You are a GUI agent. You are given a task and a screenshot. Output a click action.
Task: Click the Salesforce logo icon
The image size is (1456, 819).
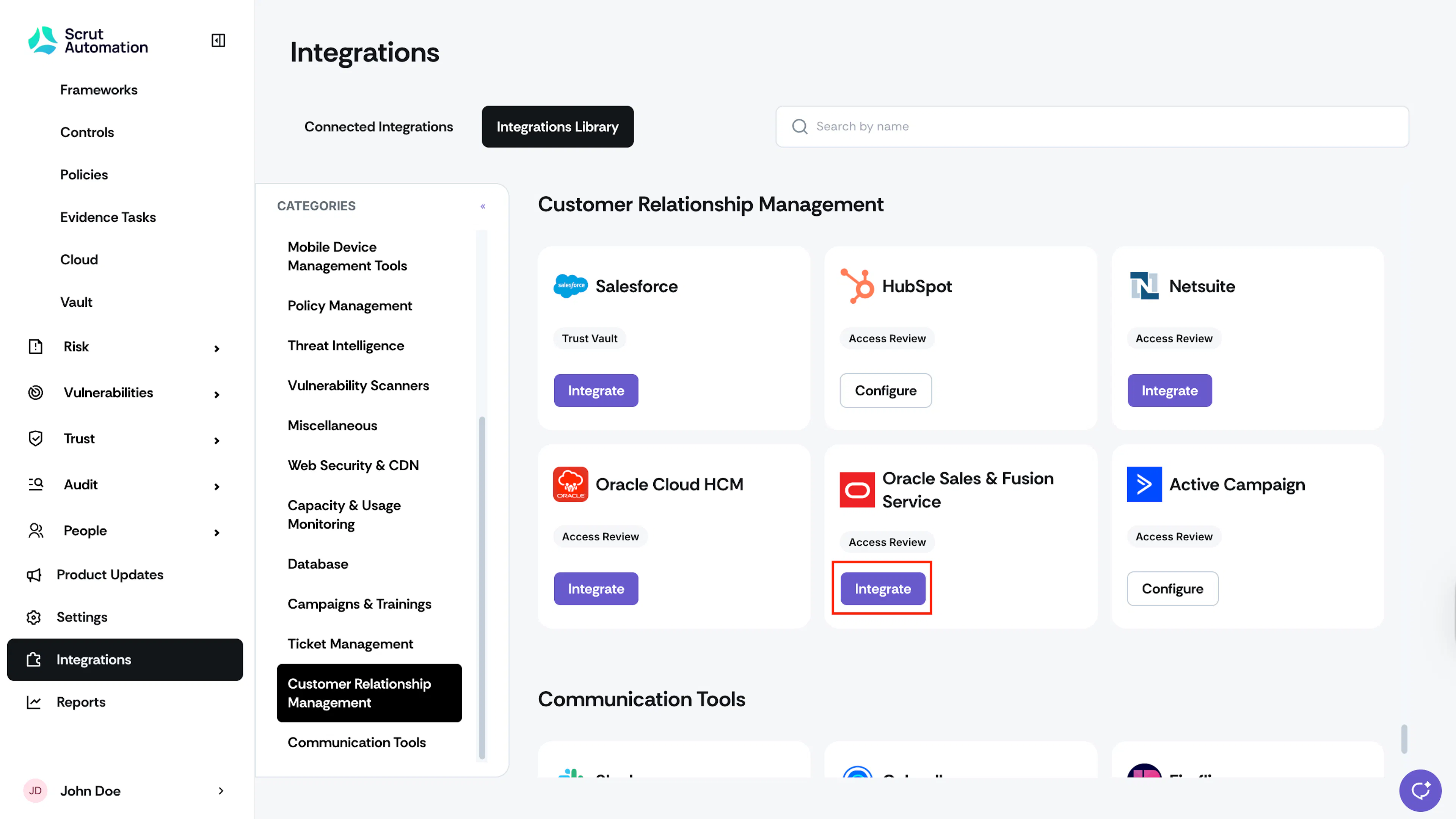coord(570,286)
